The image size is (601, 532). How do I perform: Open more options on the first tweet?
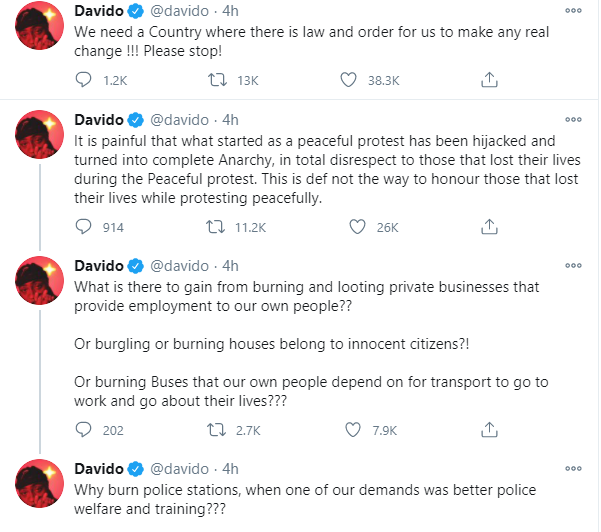[573, 10]
